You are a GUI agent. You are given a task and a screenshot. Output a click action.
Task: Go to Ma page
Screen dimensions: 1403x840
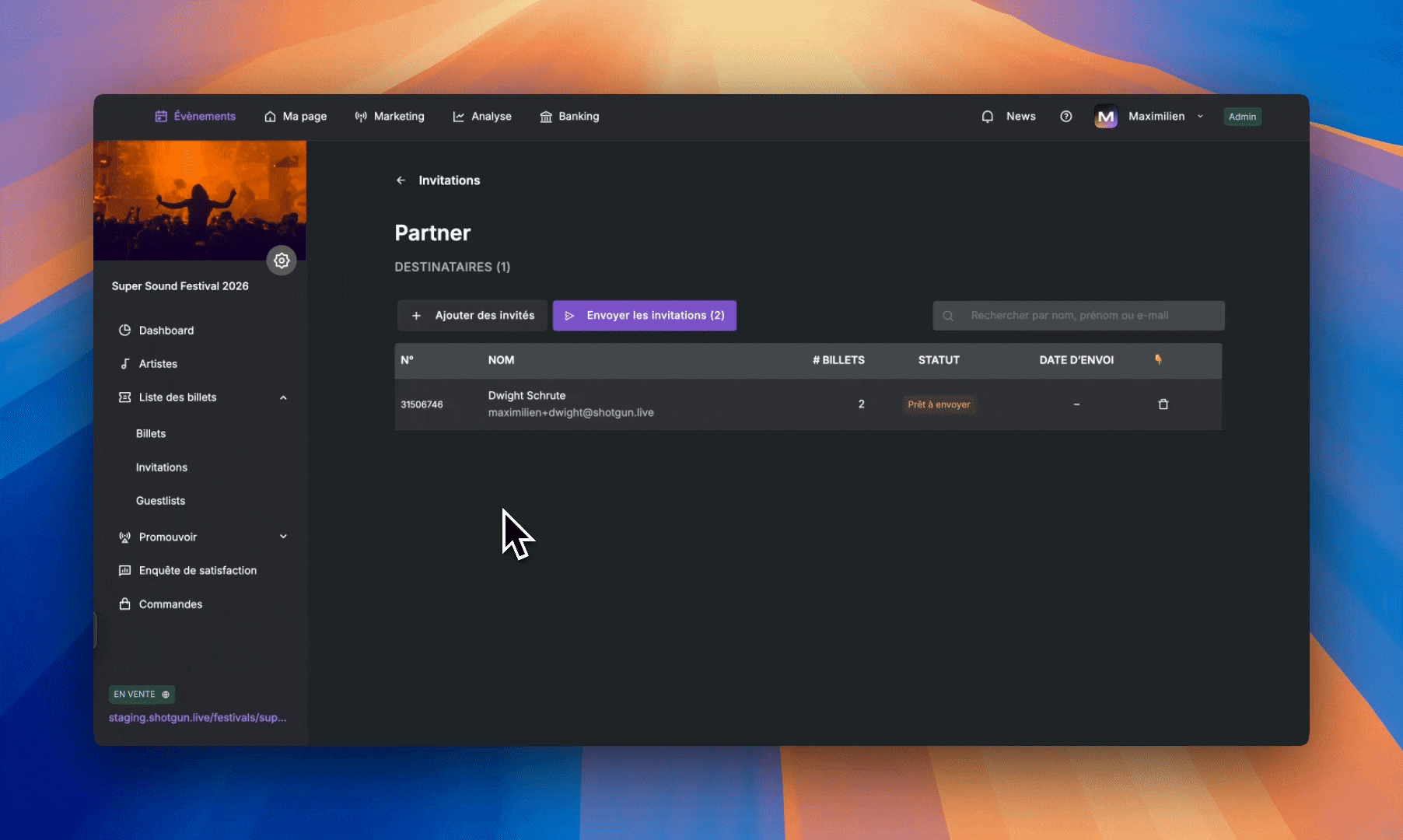(296, 116)
